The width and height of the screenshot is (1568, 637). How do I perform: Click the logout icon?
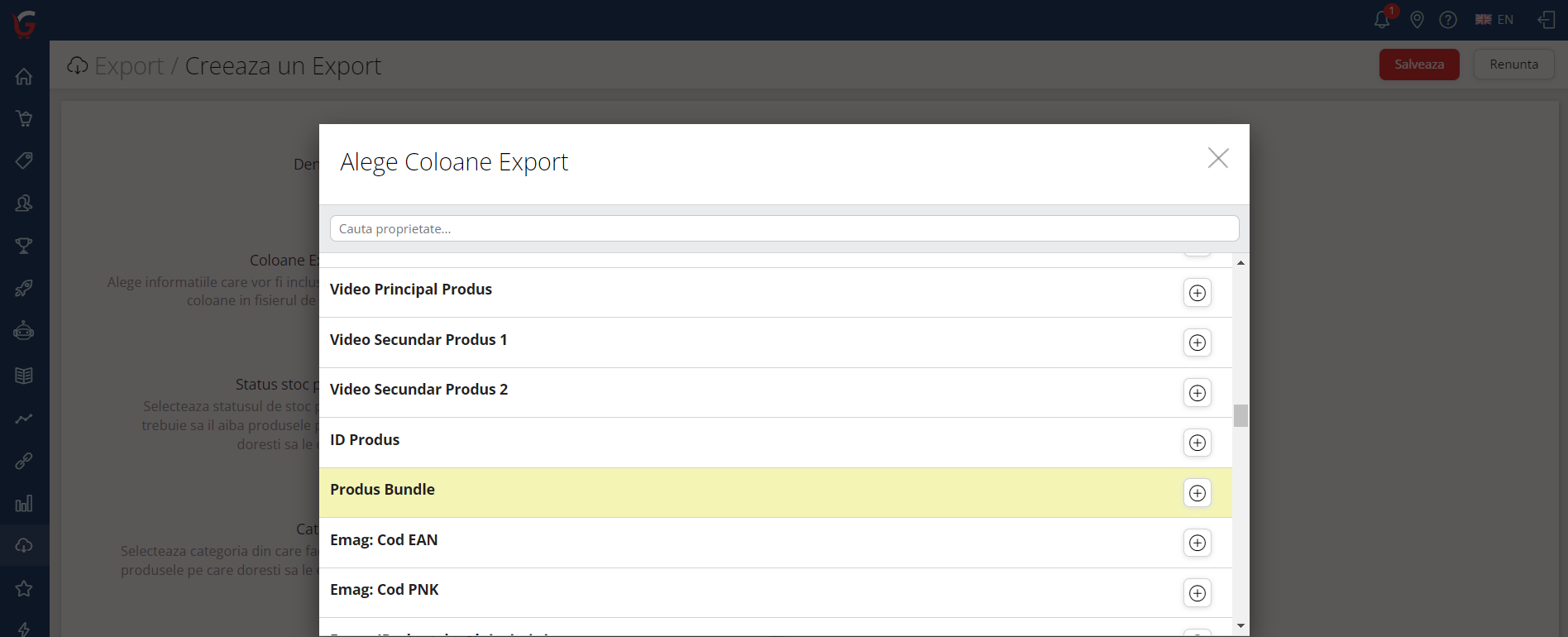point(1546,20)
